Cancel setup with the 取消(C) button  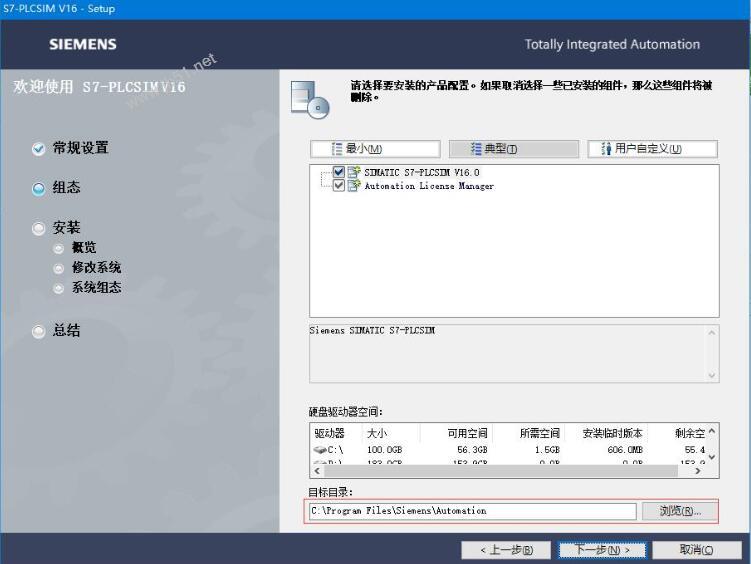coord(697,550)
